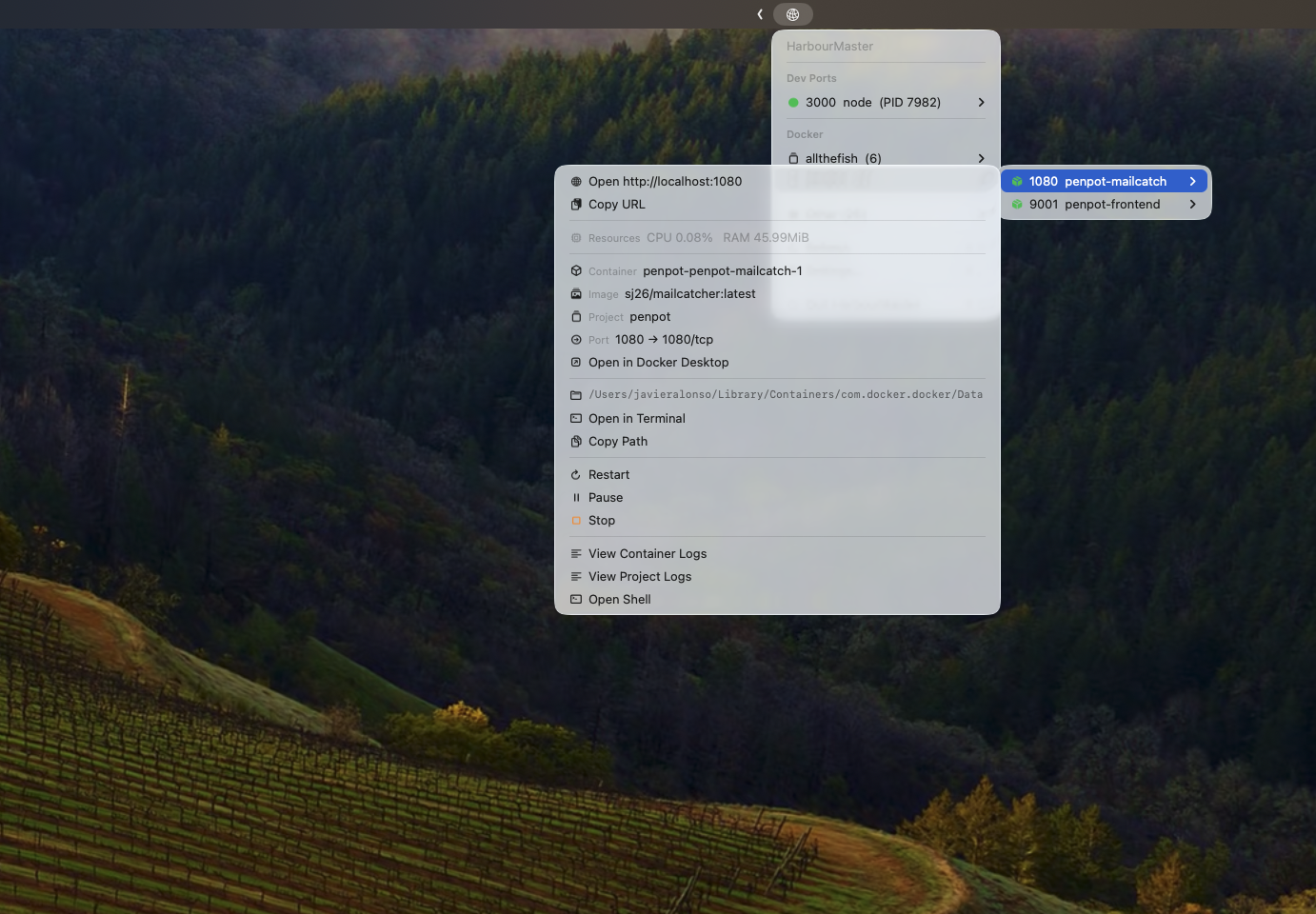Image resolution: width=1316 pixels, height=914 pixels.
Task: Click the Port arrow icon
Action: click(576, 339)
